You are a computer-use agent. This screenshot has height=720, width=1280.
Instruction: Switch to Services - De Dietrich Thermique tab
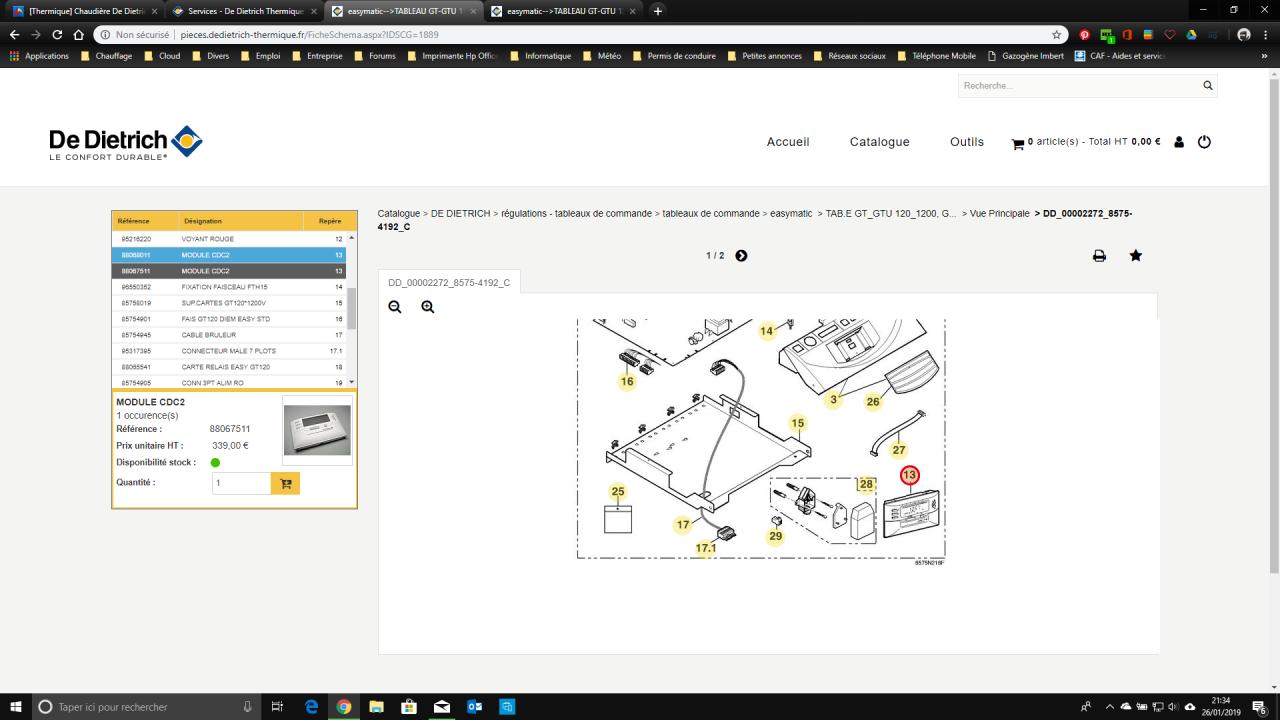coord(242,11)
